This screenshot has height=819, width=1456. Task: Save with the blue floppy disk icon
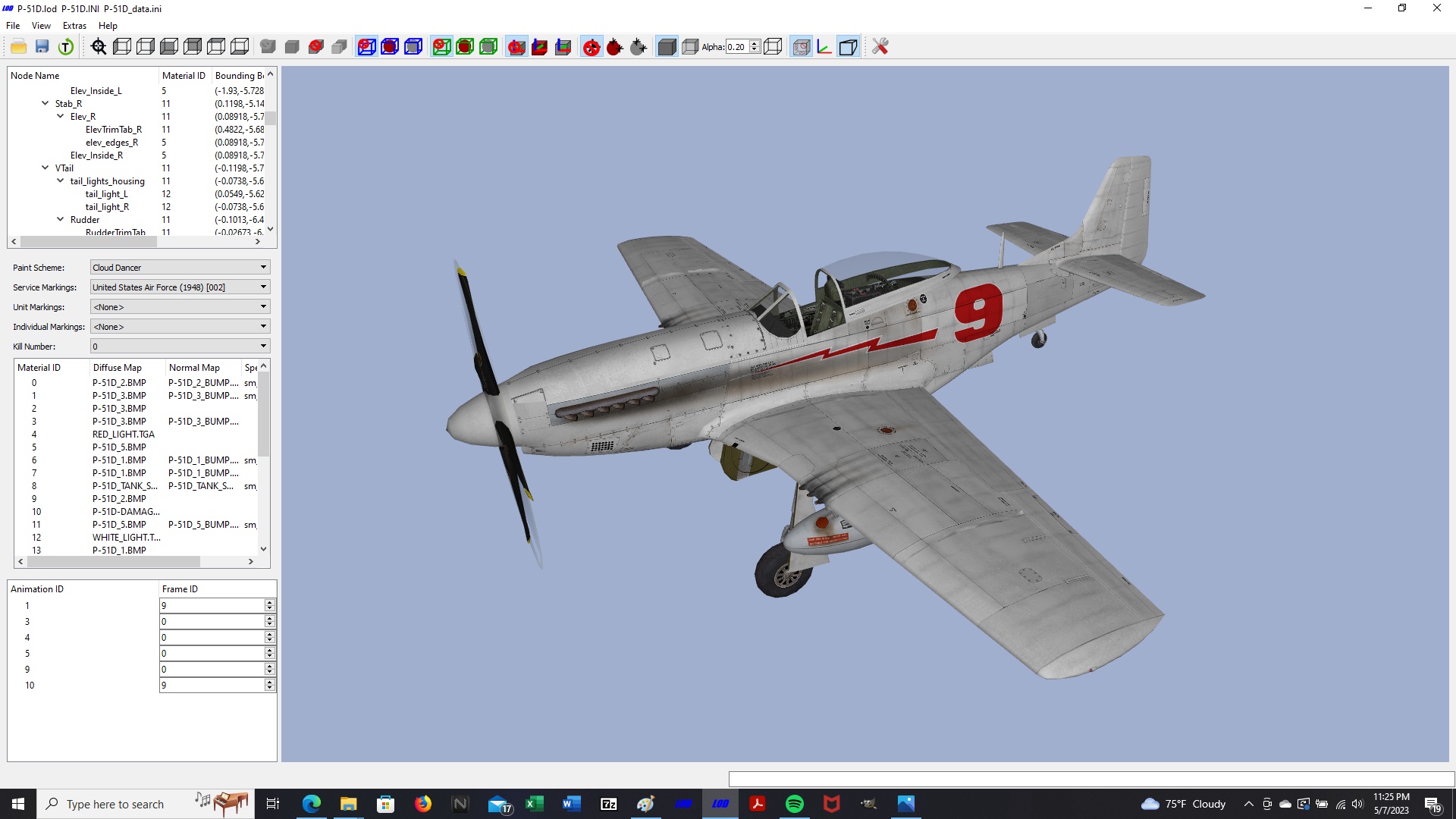[42, 47]
